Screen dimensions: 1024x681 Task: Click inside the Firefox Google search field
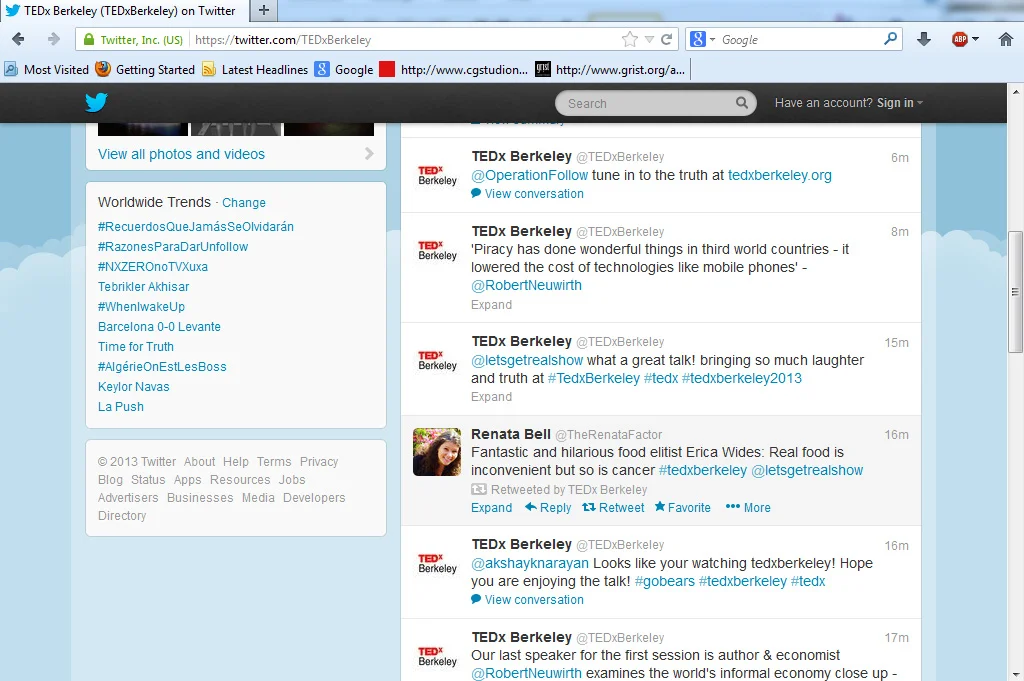pyautogui.click(x=799, y=40)
